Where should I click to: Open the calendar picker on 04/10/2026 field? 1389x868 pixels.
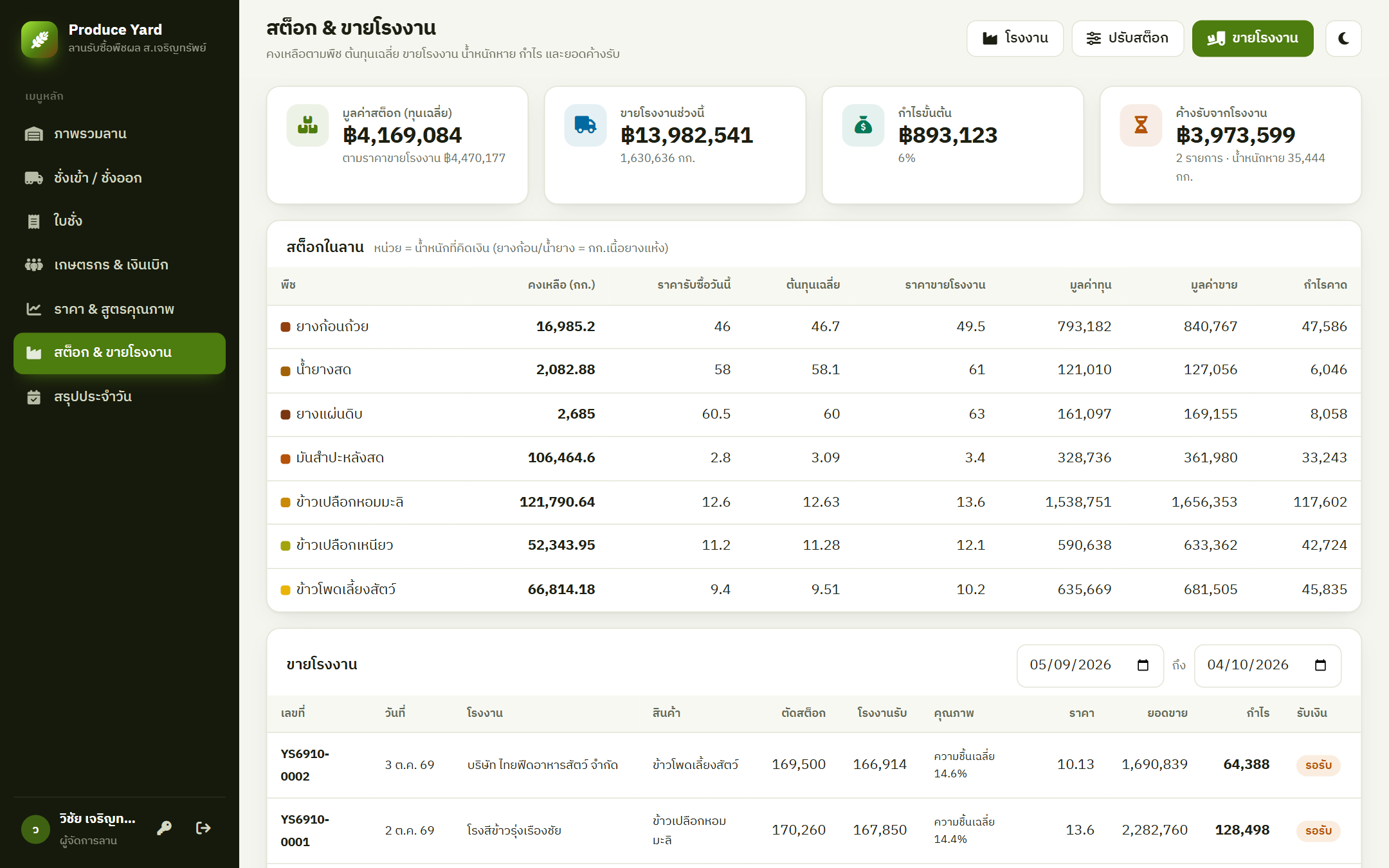(1320, 665)
